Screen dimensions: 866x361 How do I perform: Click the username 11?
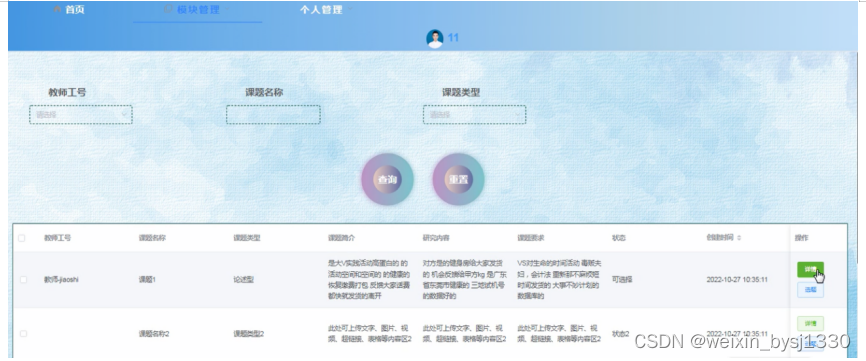[453, 38]
